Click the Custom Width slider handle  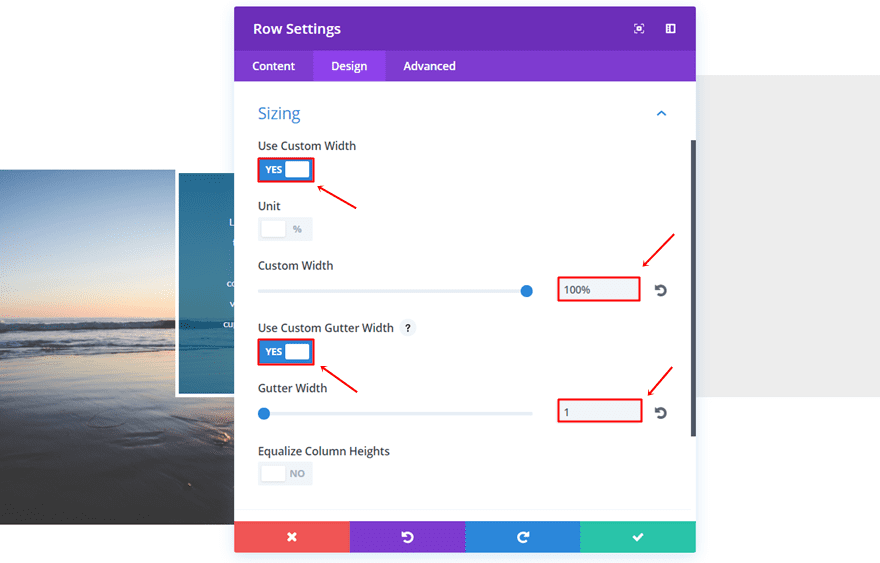click(526, 291)
